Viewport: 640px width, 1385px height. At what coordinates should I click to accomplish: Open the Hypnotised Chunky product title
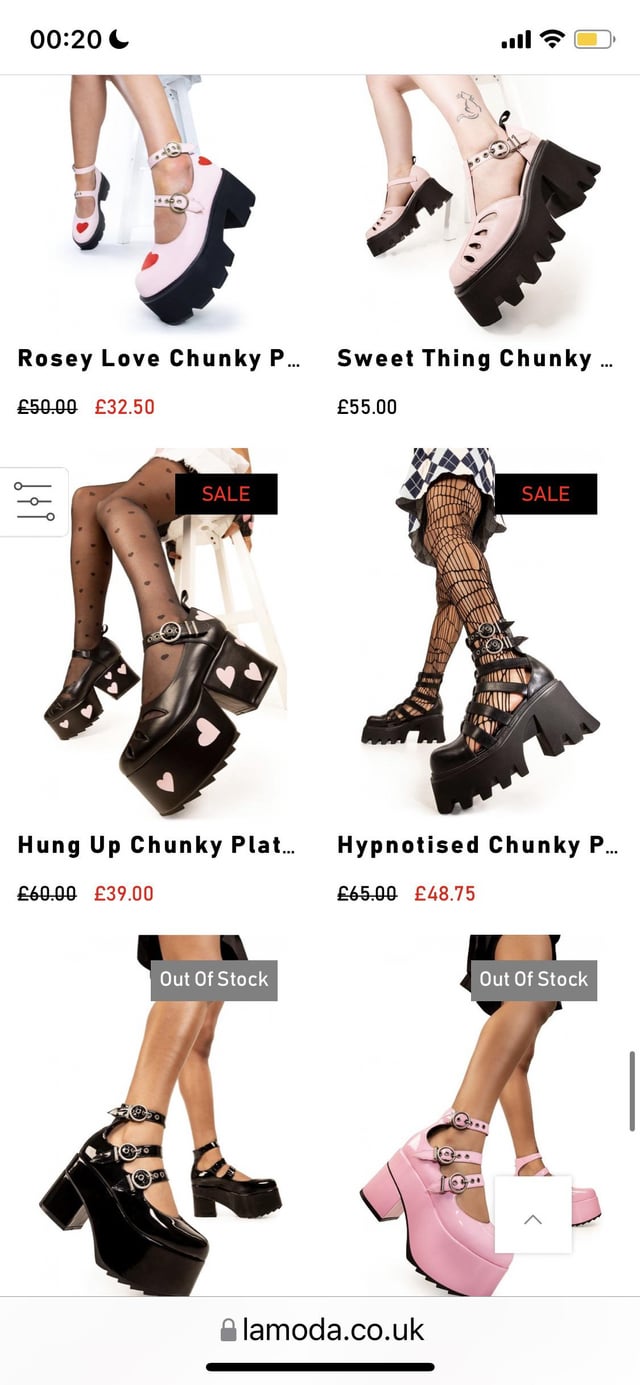(x=477, y=845)
